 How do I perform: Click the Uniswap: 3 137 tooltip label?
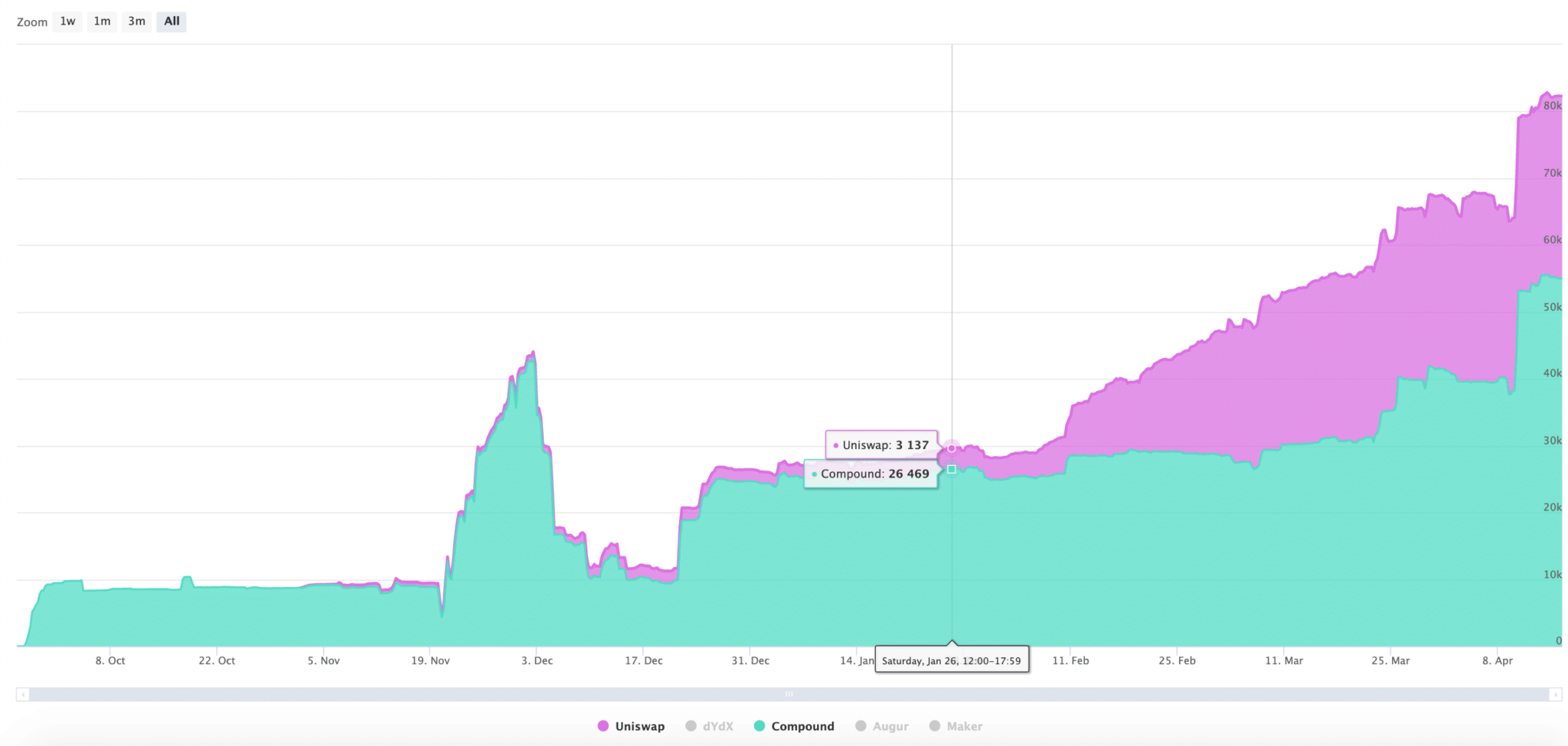tap(880, 445)
